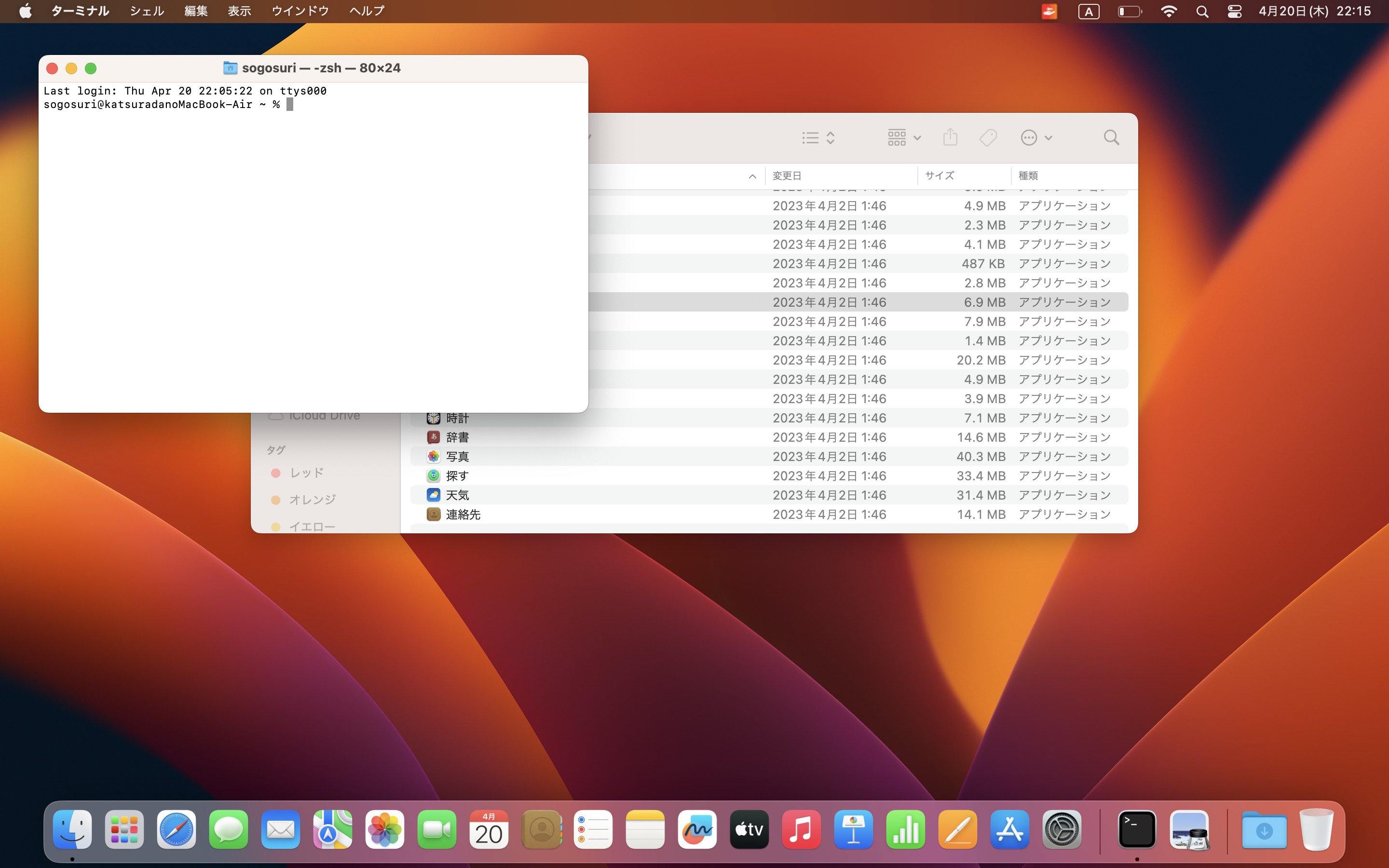Open Apple TV app in Dock

(x=749, y=829)
